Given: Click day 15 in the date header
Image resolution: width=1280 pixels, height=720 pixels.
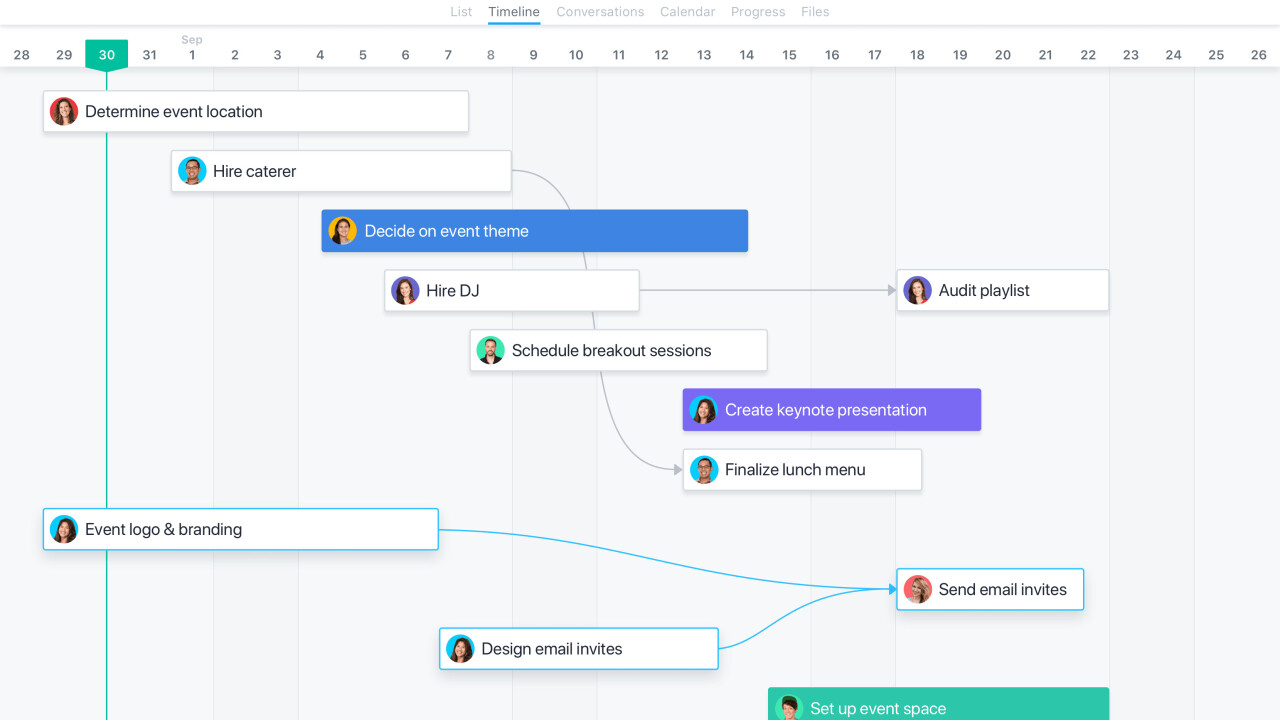Looking at the screenshot, I should 789,55.
